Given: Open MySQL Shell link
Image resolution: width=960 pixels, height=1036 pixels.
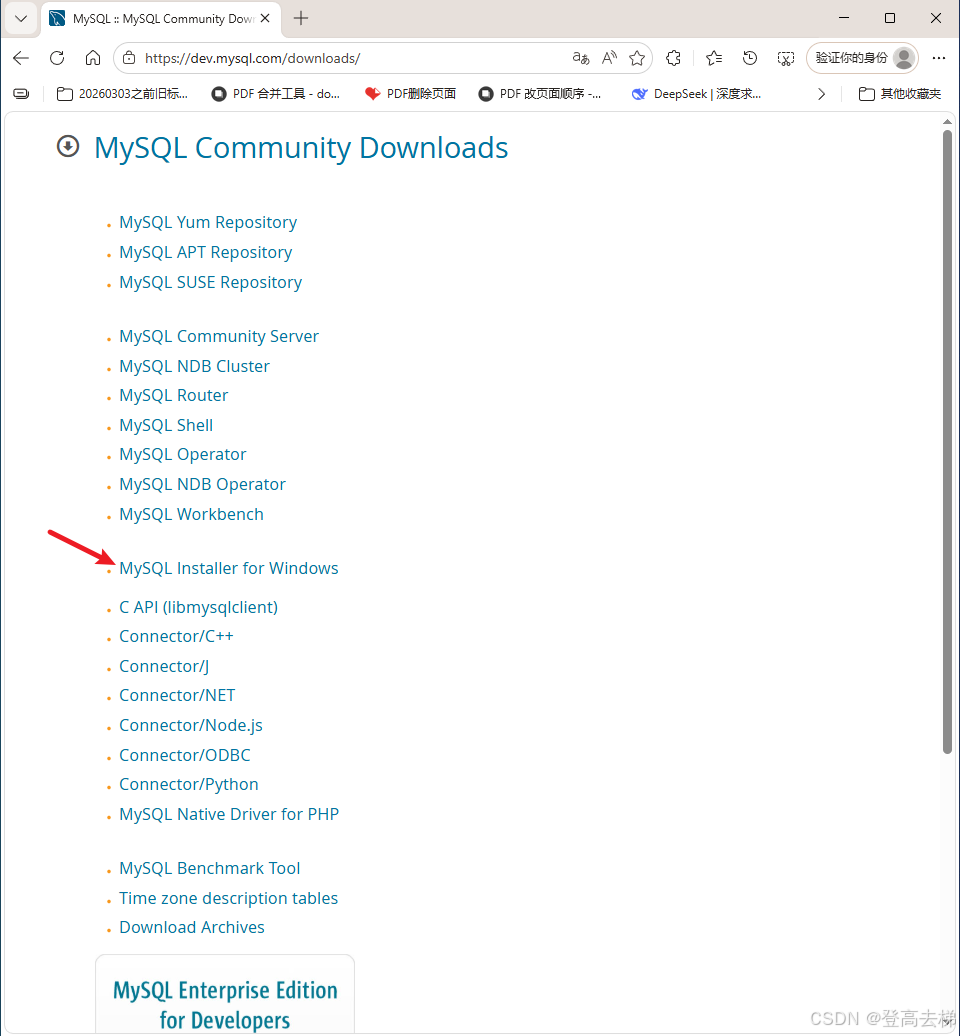Looking at the screenshot, I should coord(166,426).
